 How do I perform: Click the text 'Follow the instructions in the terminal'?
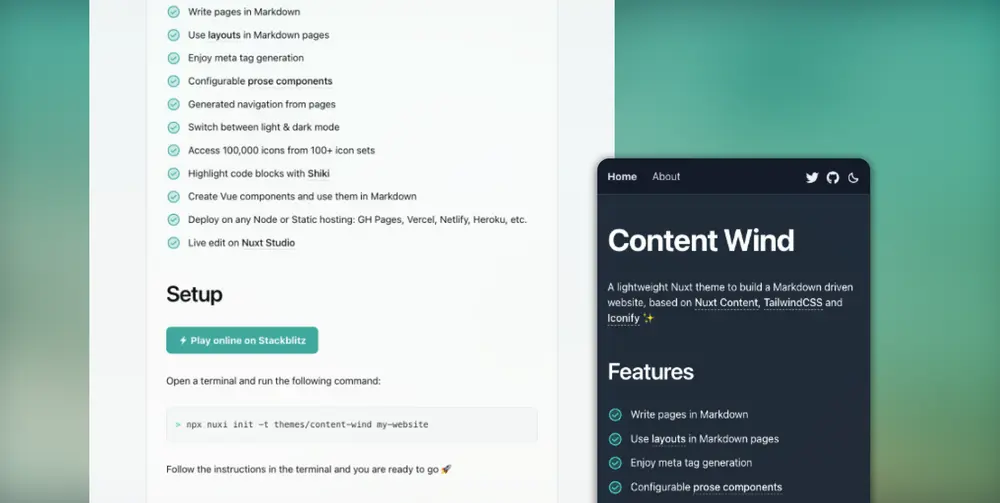(249, 469)
